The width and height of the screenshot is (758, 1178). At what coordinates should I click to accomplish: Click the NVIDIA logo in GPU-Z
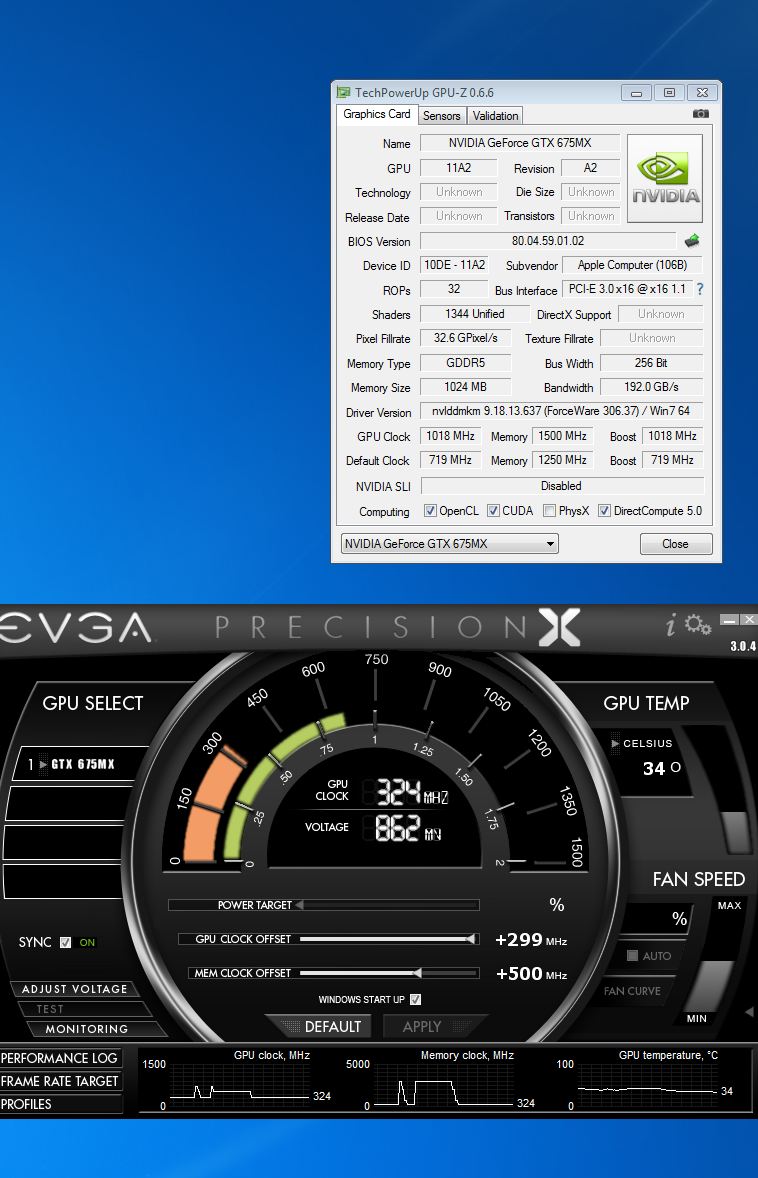pyautogui.click(x=665, y=178)
